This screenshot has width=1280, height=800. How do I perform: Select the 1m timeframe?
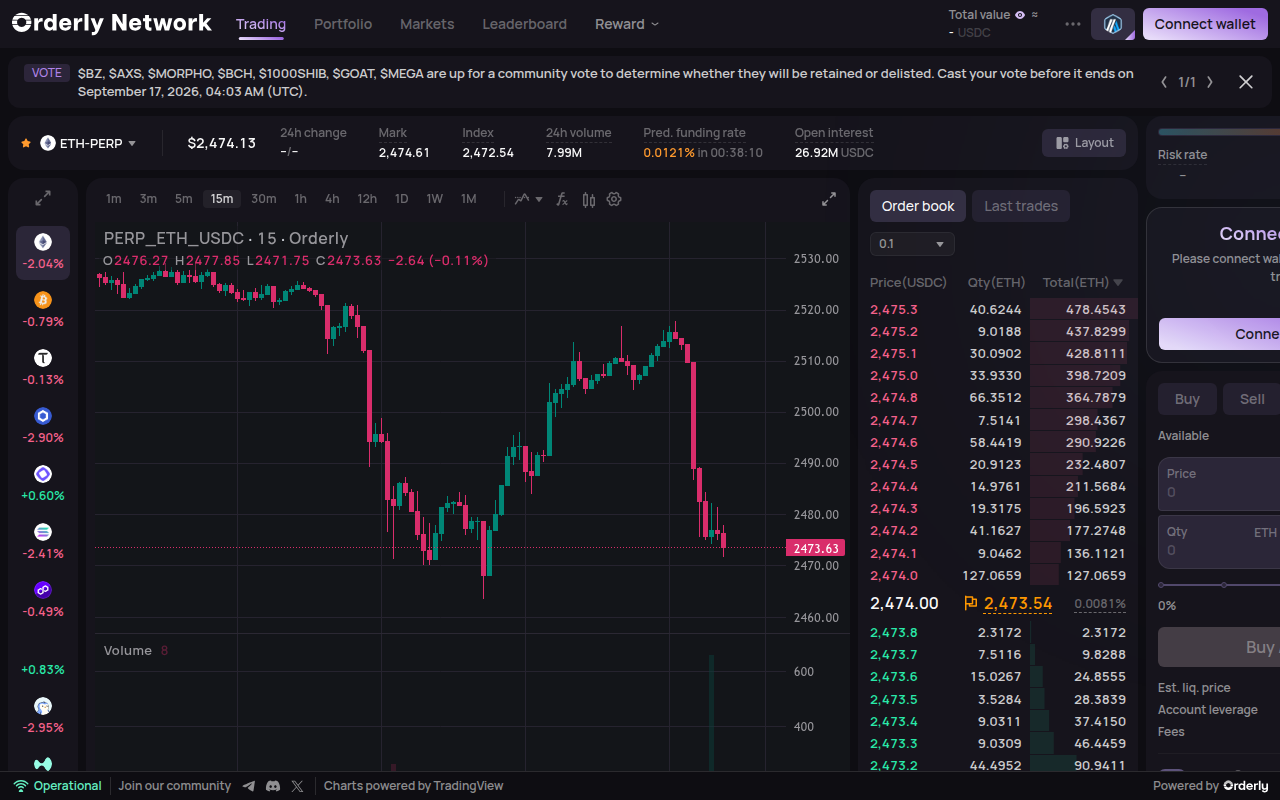114,199
